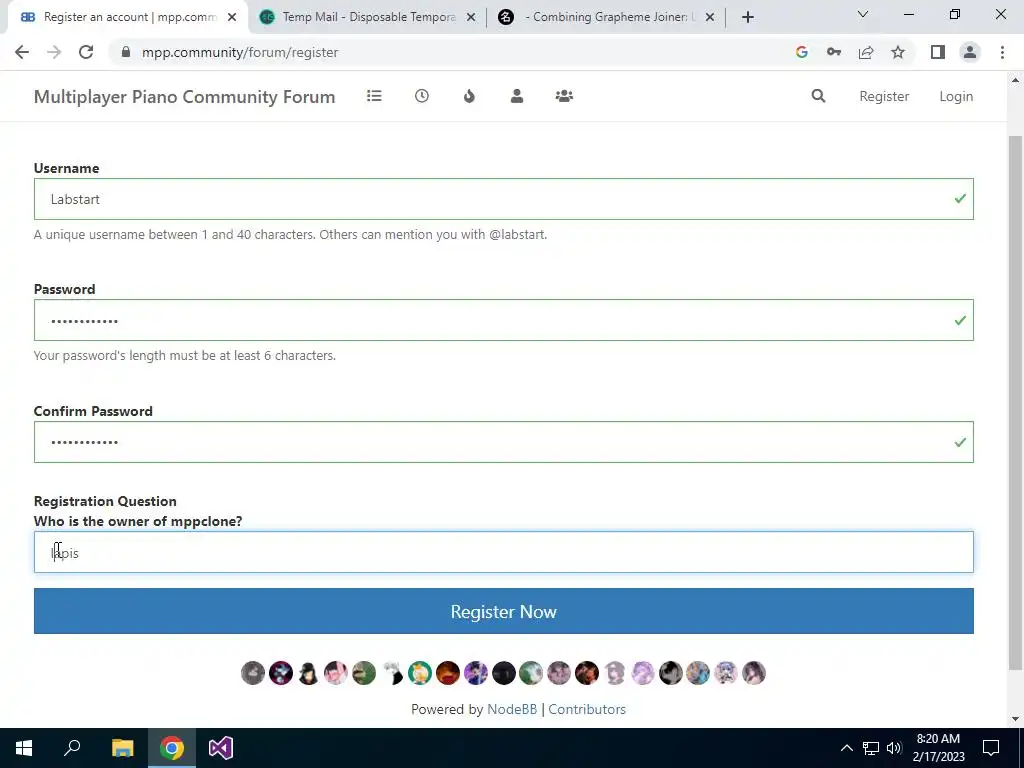Click the Register link in the header

click(884, 96)
